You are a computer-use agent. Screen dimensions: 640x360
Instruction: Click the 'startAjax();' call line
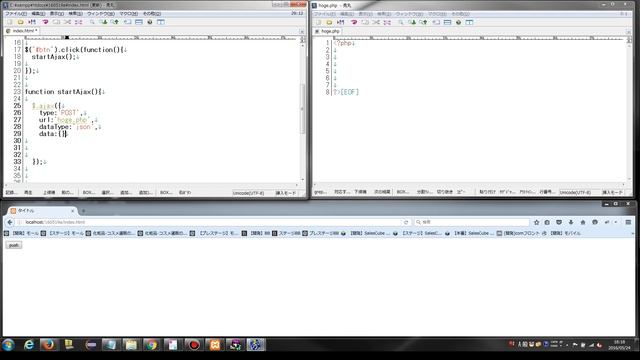click(x=55, y=57)
